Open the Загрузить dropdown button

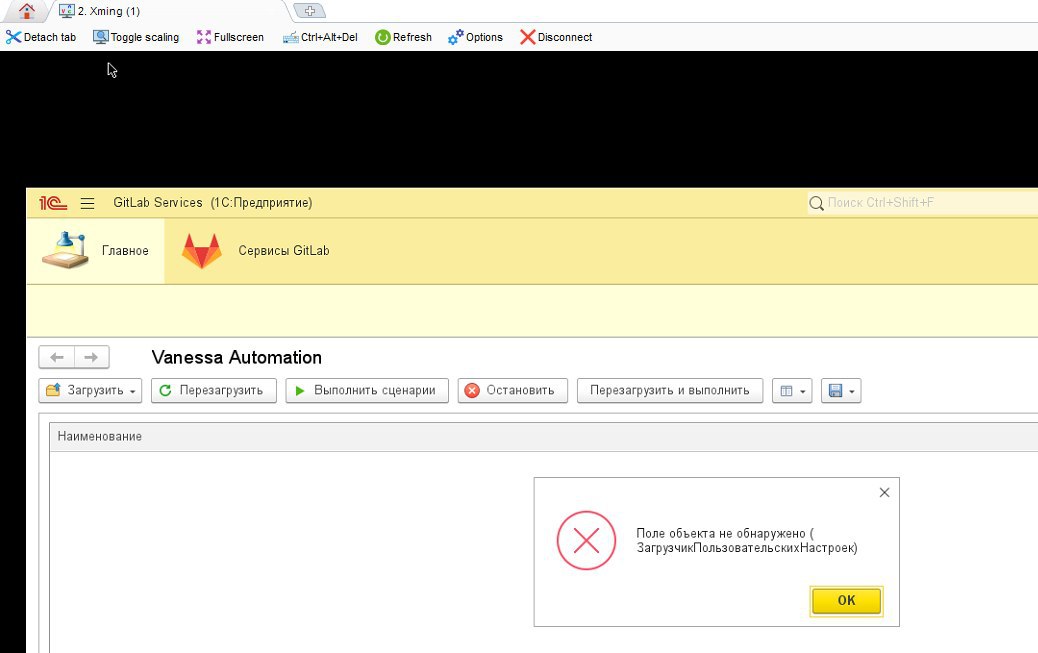90,391
